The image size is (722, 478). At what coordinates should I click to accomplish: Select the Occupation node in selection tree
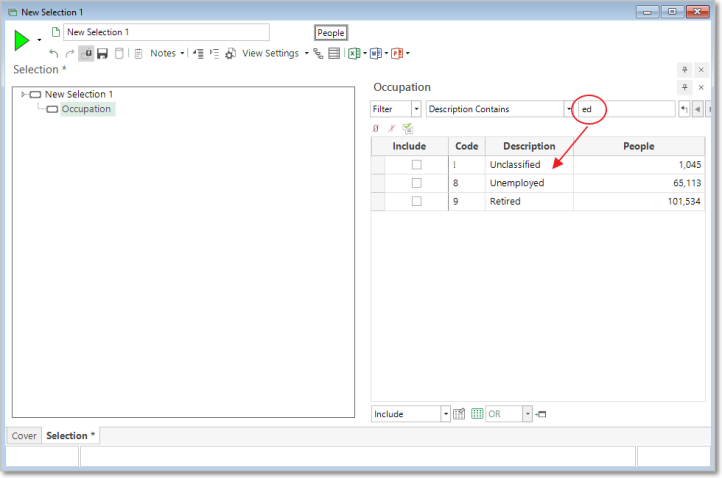tap(86, 109)
